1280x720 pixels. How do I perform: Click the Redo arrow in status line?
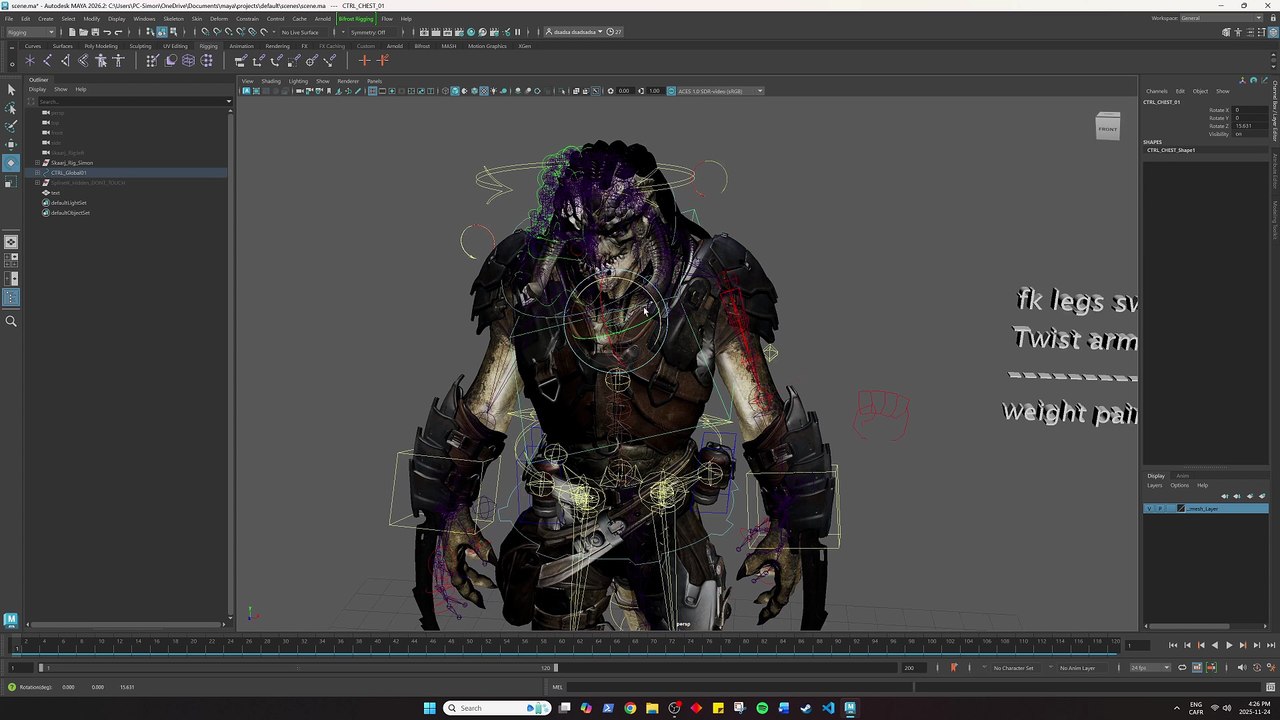pos(117,32)
